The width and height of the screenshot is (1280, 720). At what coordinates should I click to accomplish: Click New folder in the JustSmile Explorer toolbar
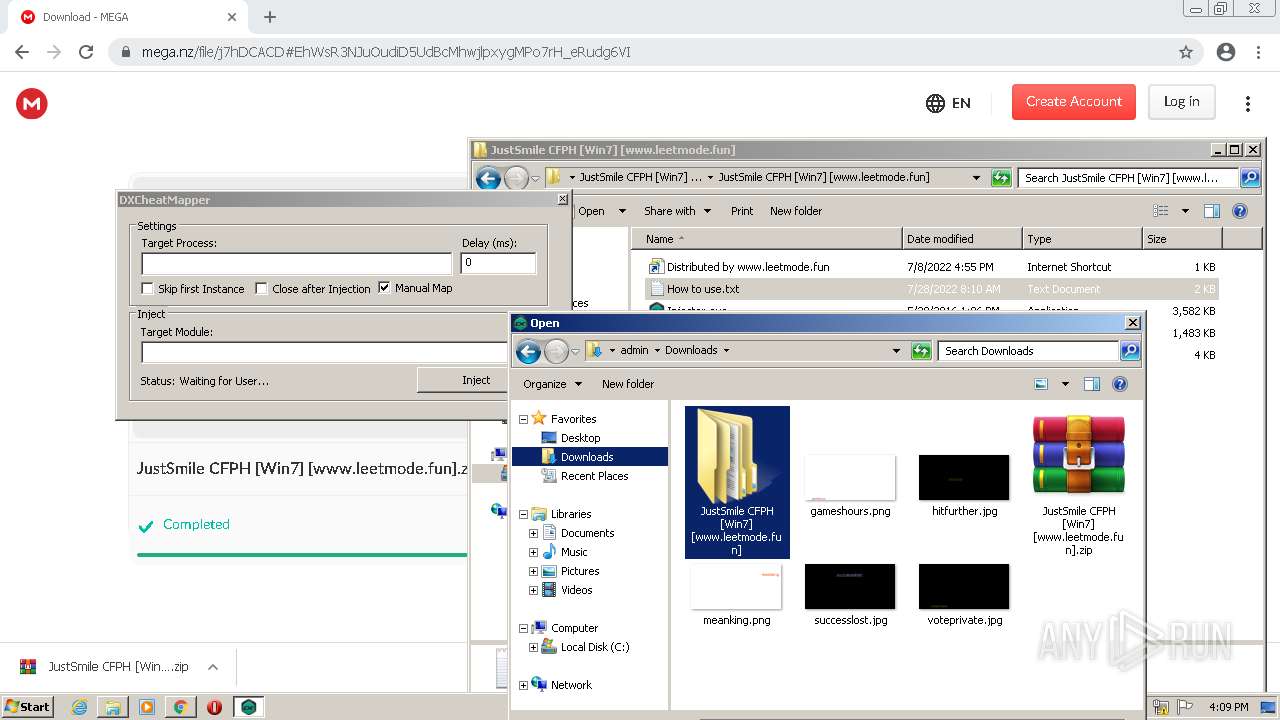coord(796,211)
